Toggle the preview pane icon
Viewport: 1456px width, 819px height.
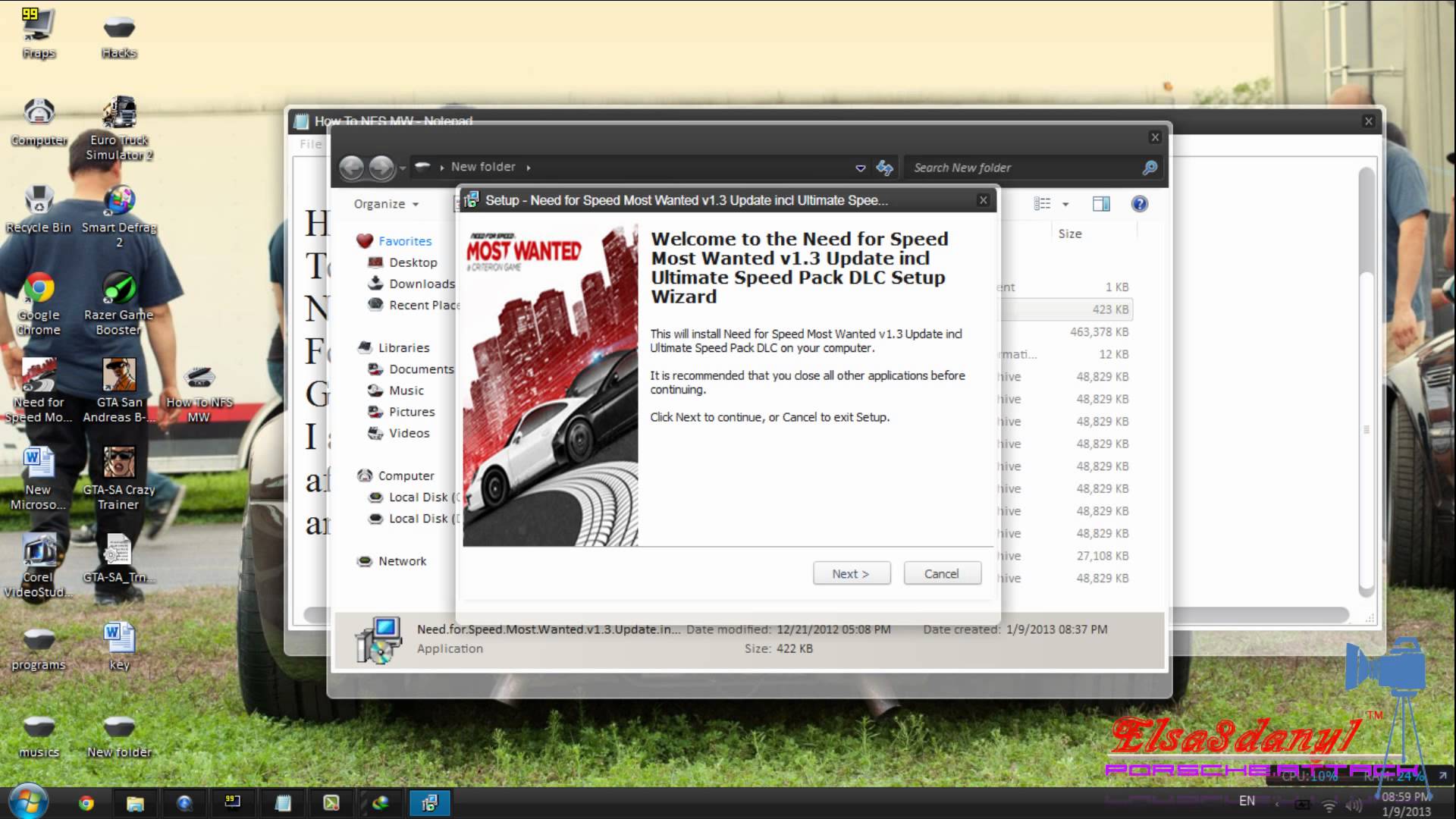[x=1101, y=204]
